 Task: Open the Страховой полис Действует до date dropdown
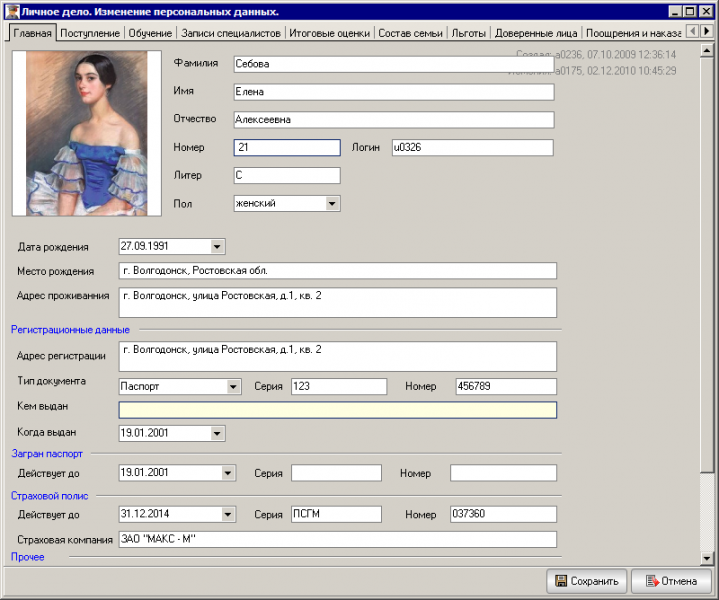click(x=228, y=515)
